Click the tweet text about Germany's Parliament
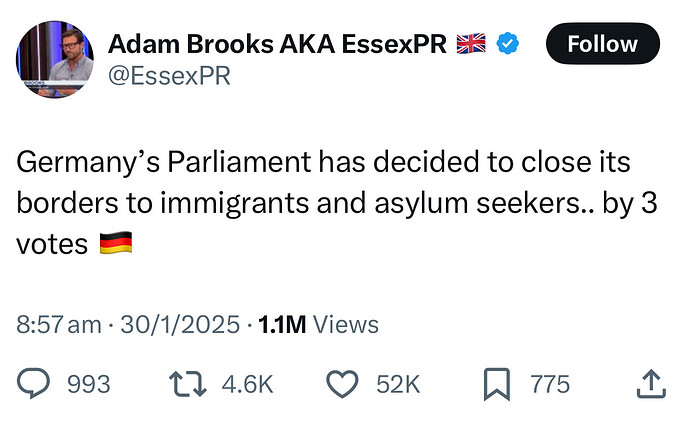Screen dimensions: 690x429 [x=337, y=202]
